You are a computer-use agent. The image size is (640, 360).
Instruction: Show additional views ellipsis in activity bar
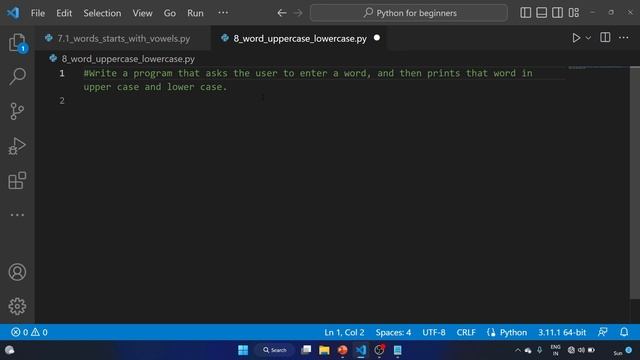[x=17, y=215]
